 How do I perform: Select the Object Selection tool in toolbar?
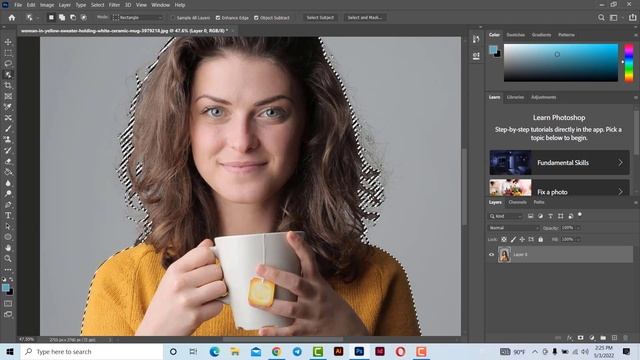click(x=8, y=75)
